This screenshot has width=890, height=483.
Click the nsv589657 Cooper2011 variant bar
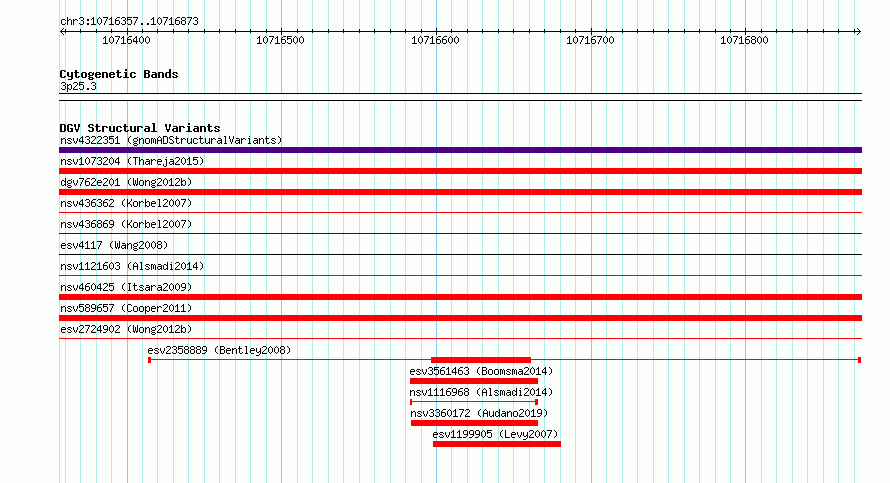[460, 318]
